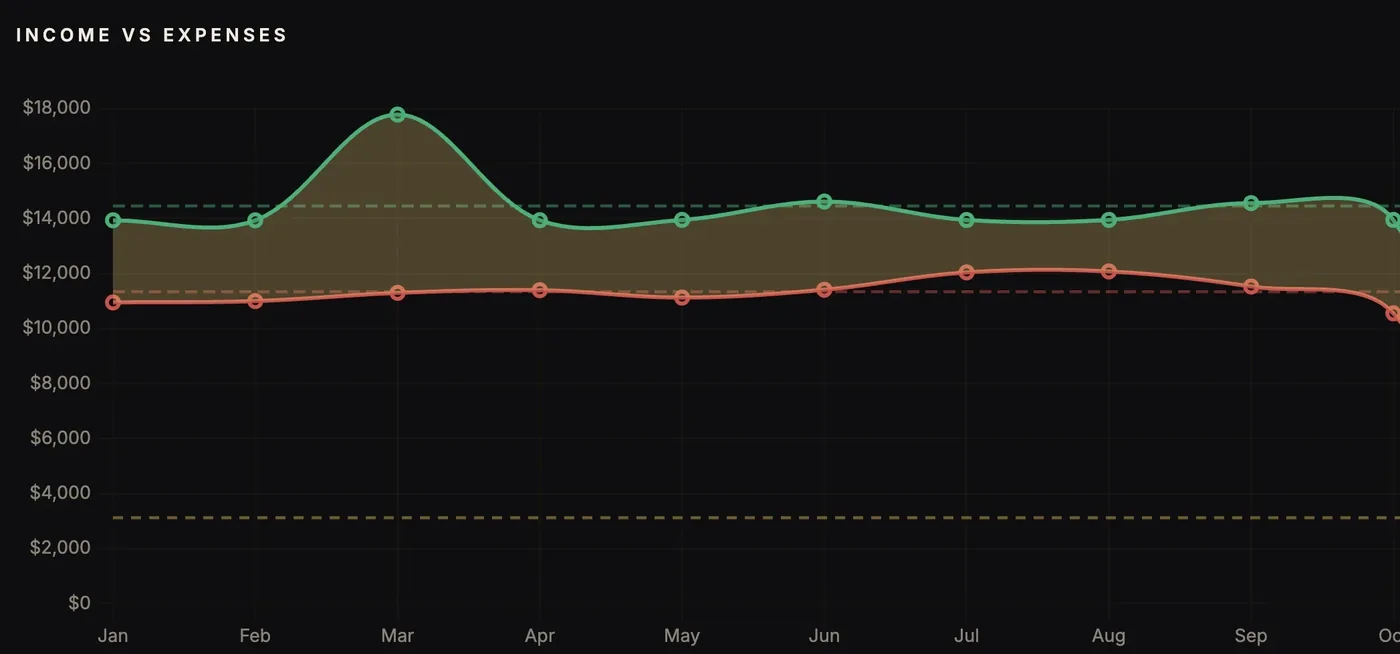Click the expenses data point for June
The image size is (1400, 654).
point(824,290)
